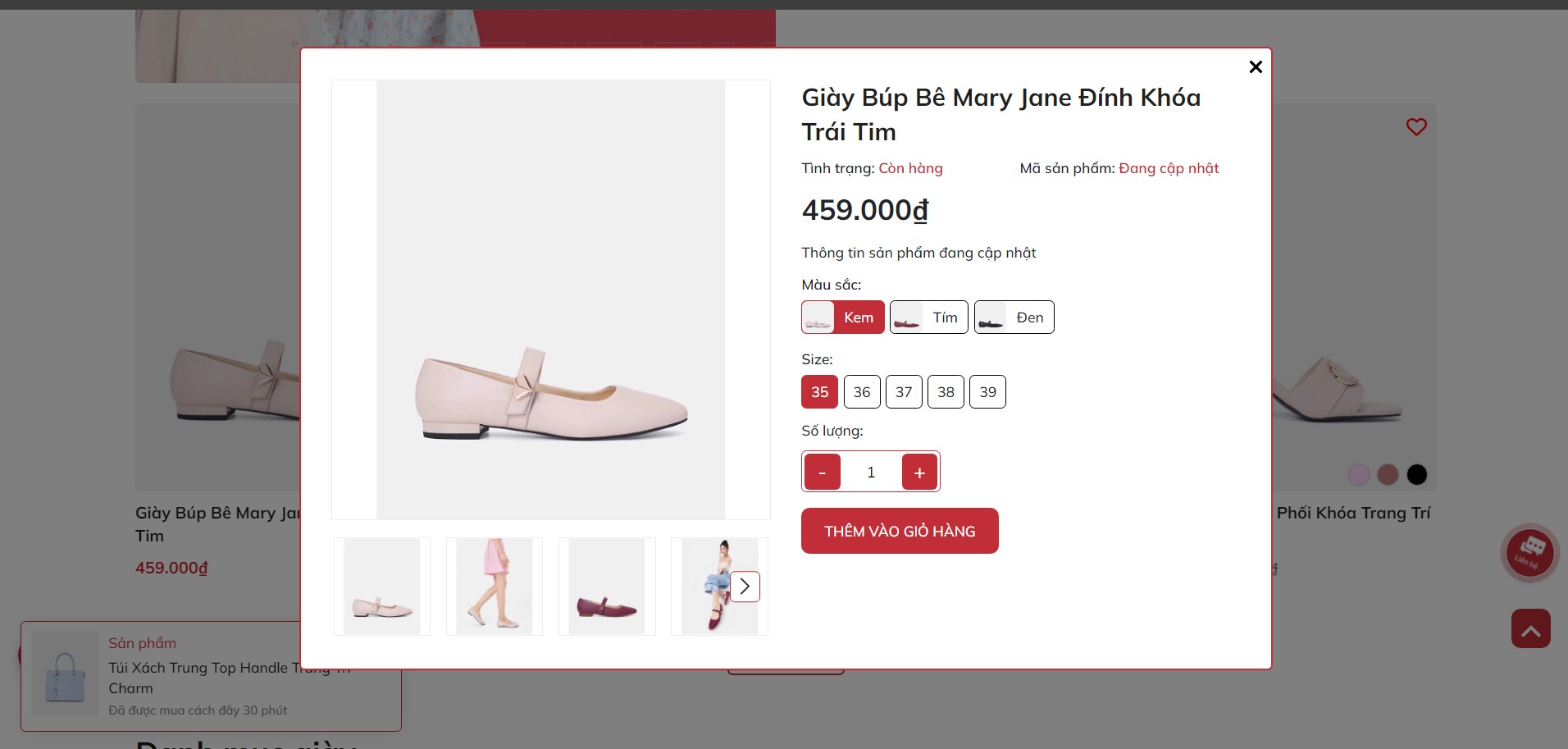1568x749 pixels.
Task: Select shoe size 35
Action: (x=819, y=392)
